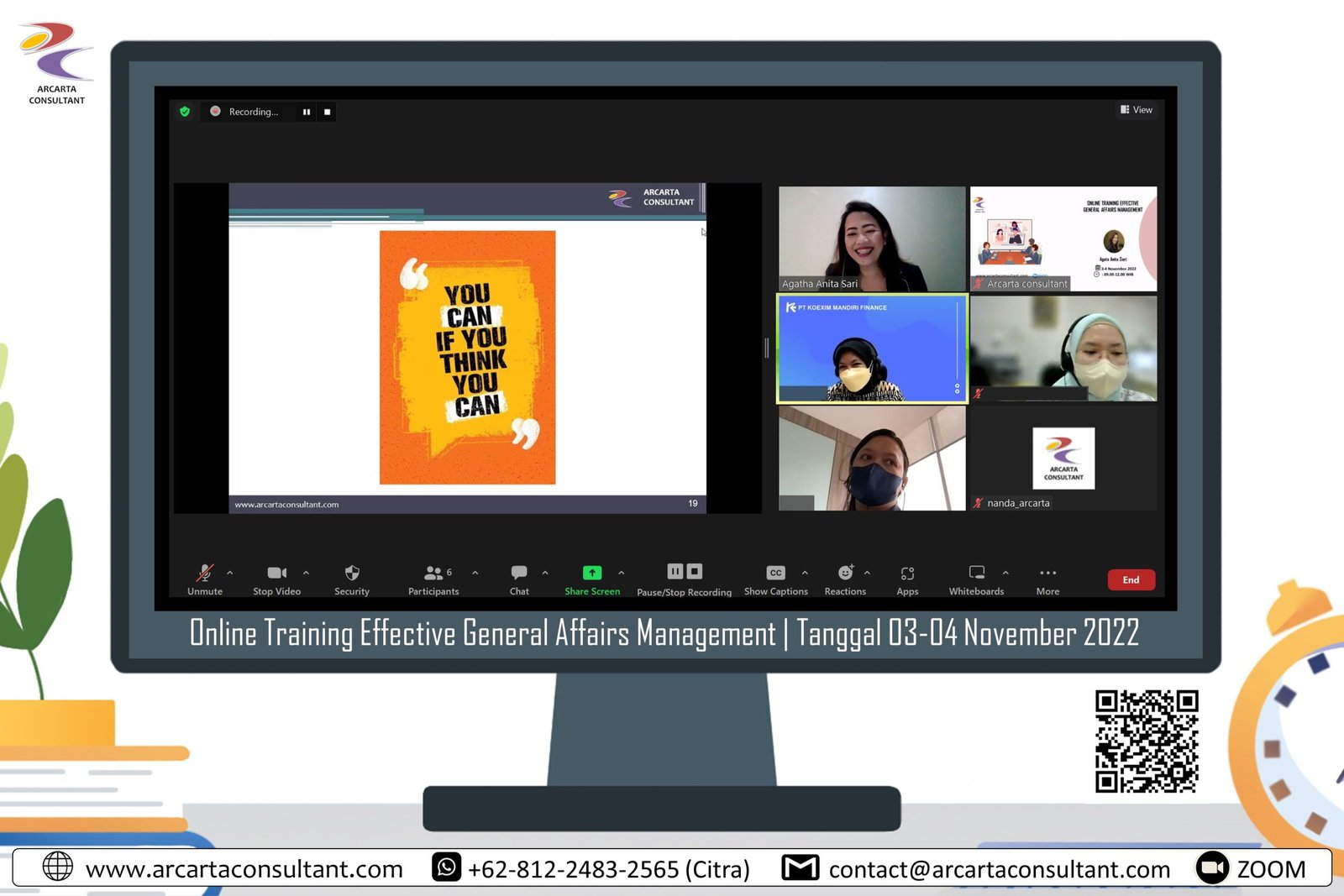Pause recording from the top recording indicator
This screenshot has width=1344, height=896.
coord(307,112)
